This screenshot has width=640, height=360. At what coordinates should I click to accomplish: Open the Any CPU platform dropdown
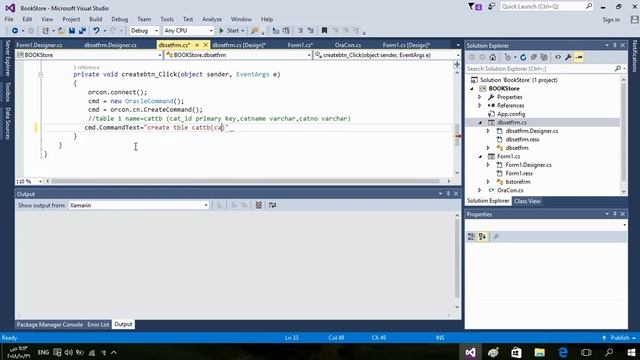[189, 31]
